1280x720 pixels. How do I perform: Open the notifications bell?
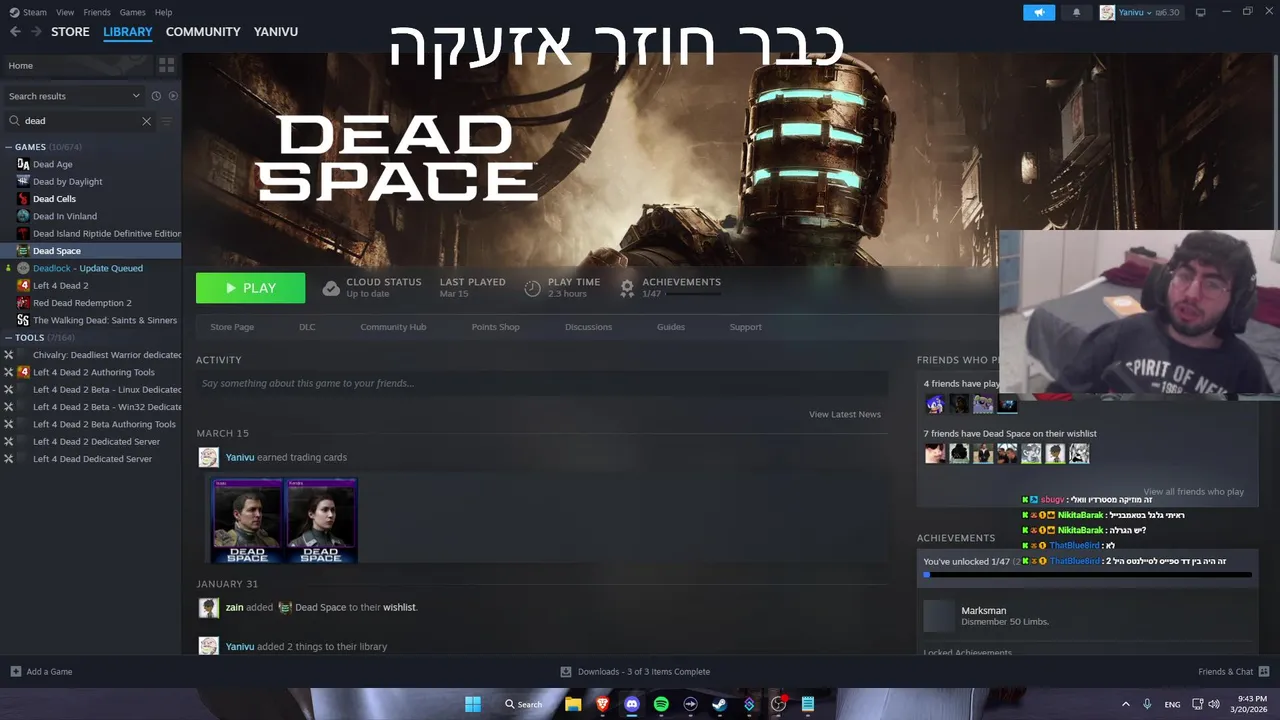[1077, 12]
